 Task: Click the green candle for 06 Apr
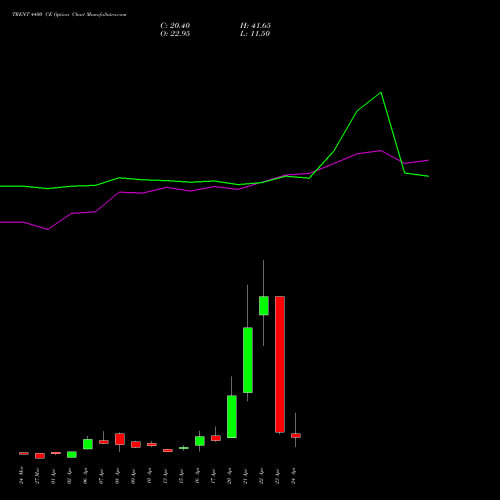click(x=88, y=444)
